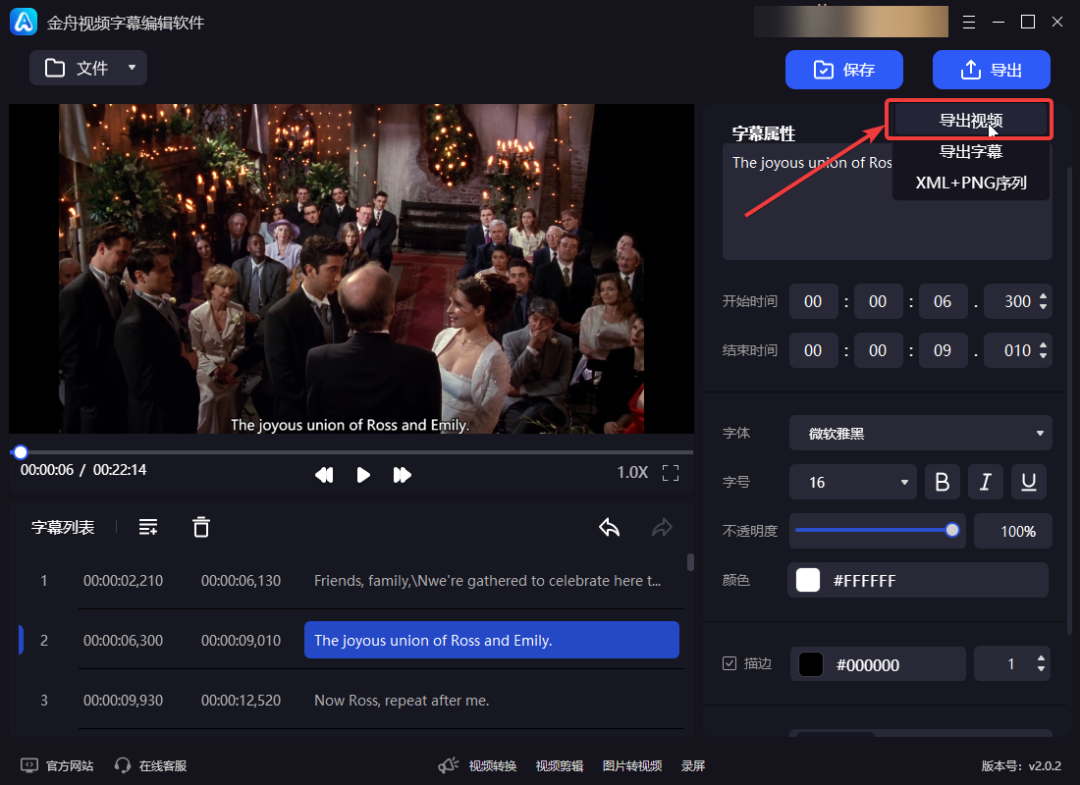Redo the last undone edit
Image resolution: width=1080 pixels, height=785 pixels.
point(662,527)
